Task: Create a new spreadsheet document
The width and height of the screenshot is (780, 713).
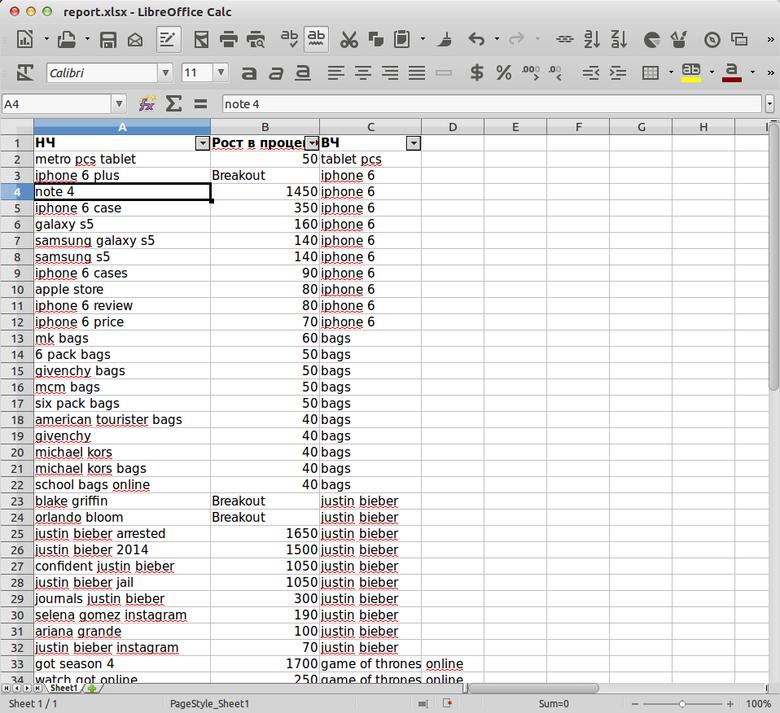Action: point(24,39)
